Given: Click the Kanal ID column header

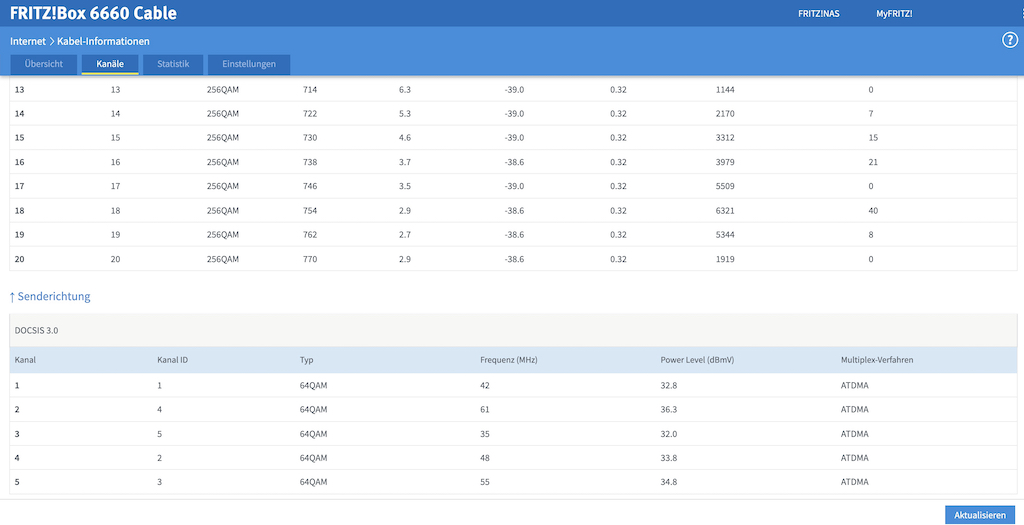Looking at the screenshot, I should click(172, 360).
